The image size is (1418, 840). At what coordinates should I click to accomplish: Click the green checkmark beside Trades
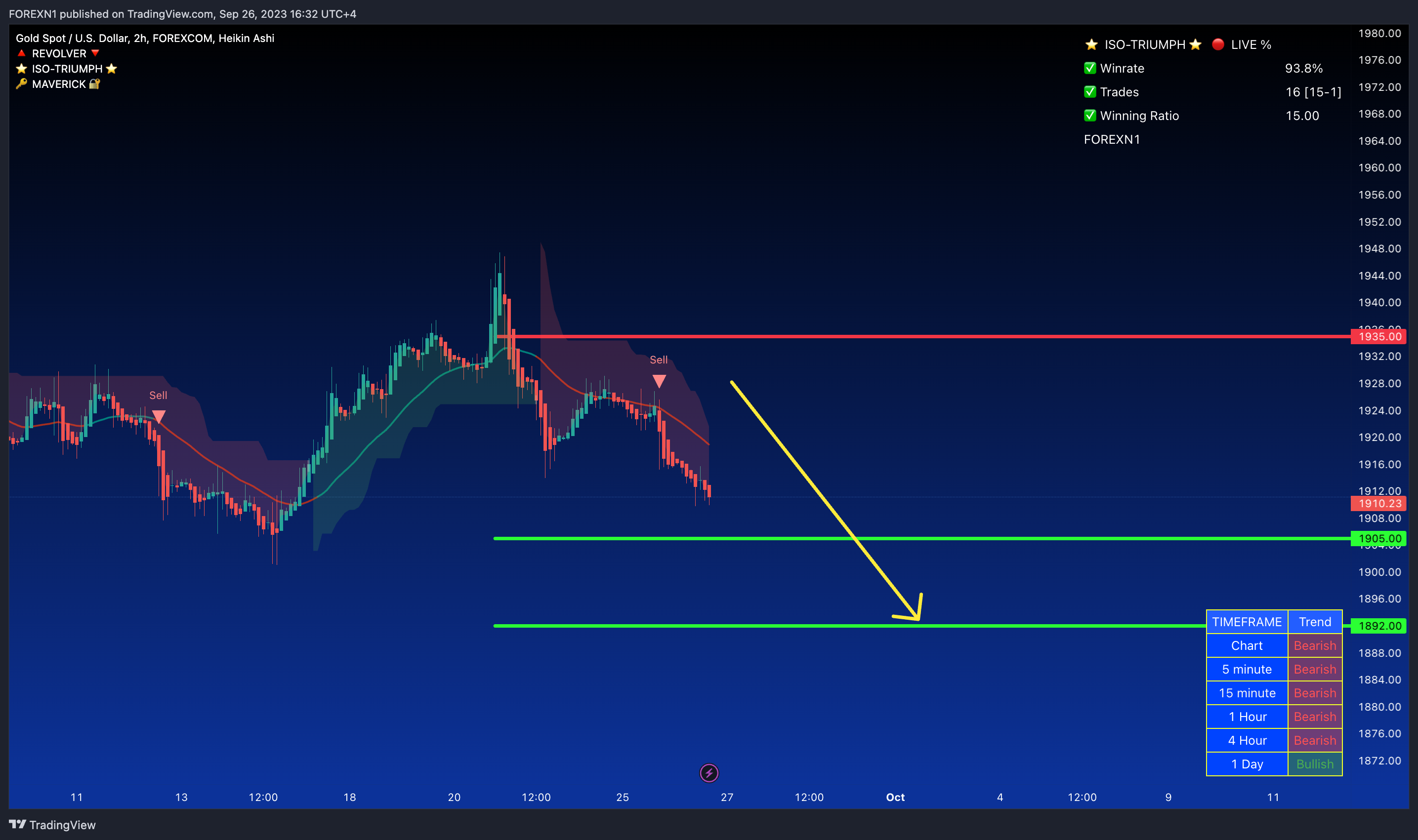pos(1089,92)
